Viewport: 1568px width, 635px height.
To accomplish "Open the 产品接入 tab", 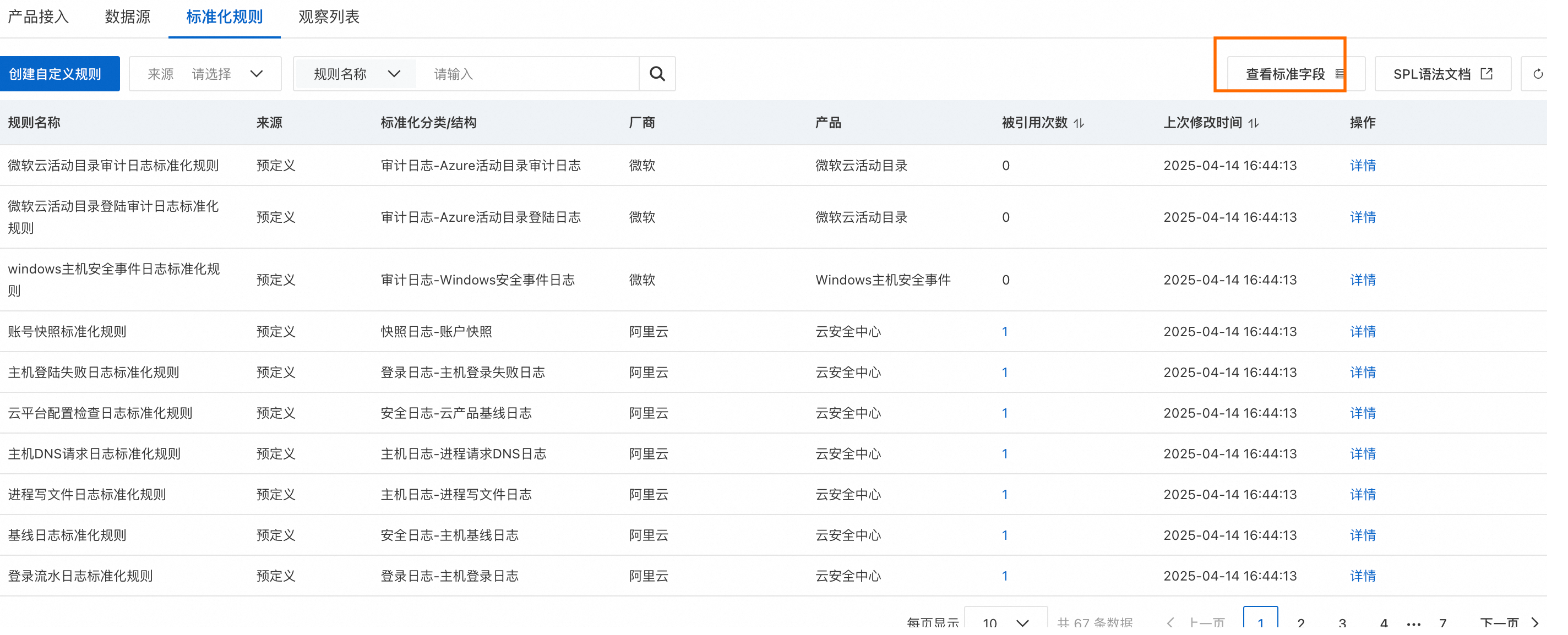I will [38, 17].
